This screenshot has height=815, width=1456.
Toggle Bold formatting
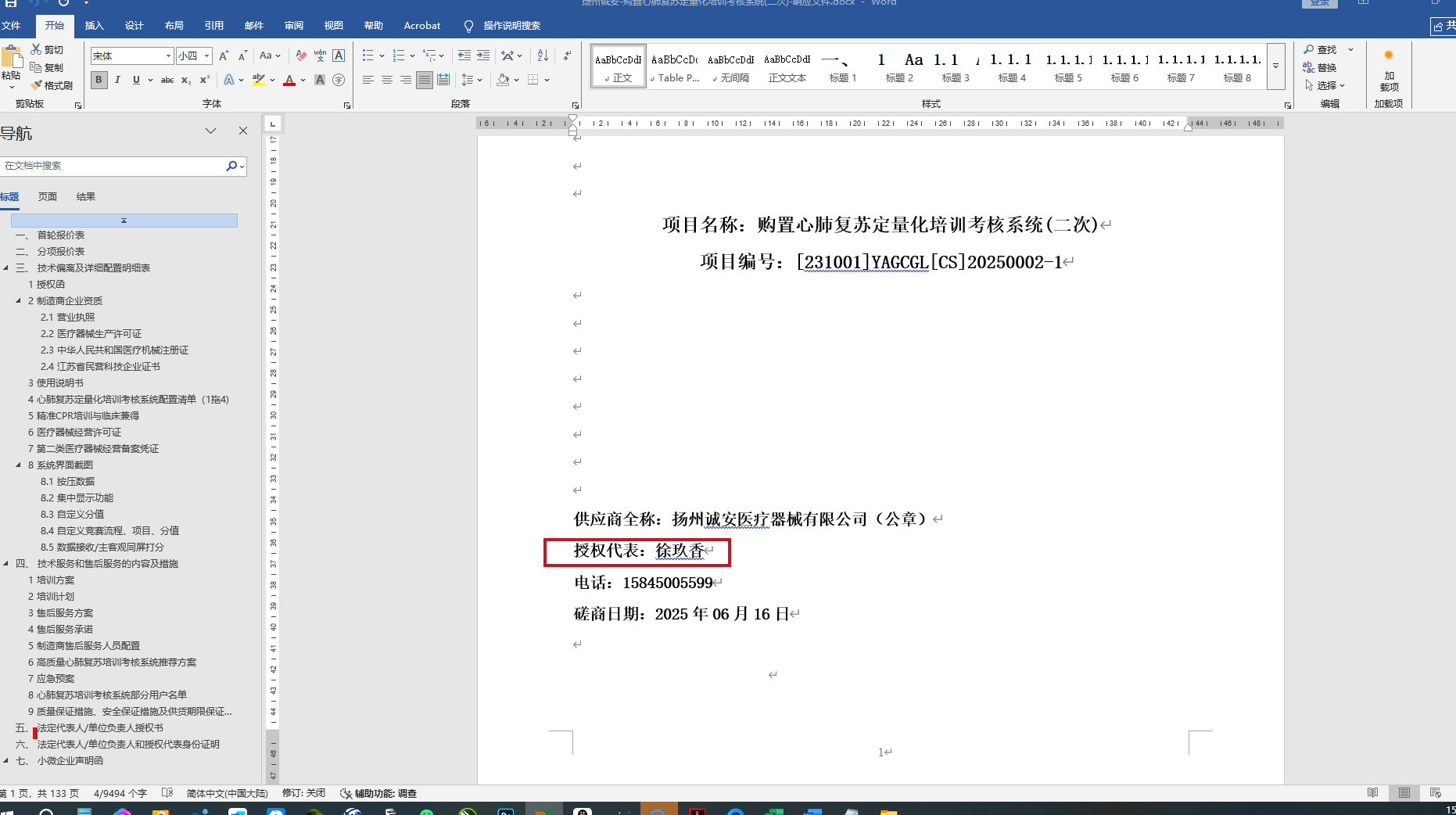tap(99, 80)
